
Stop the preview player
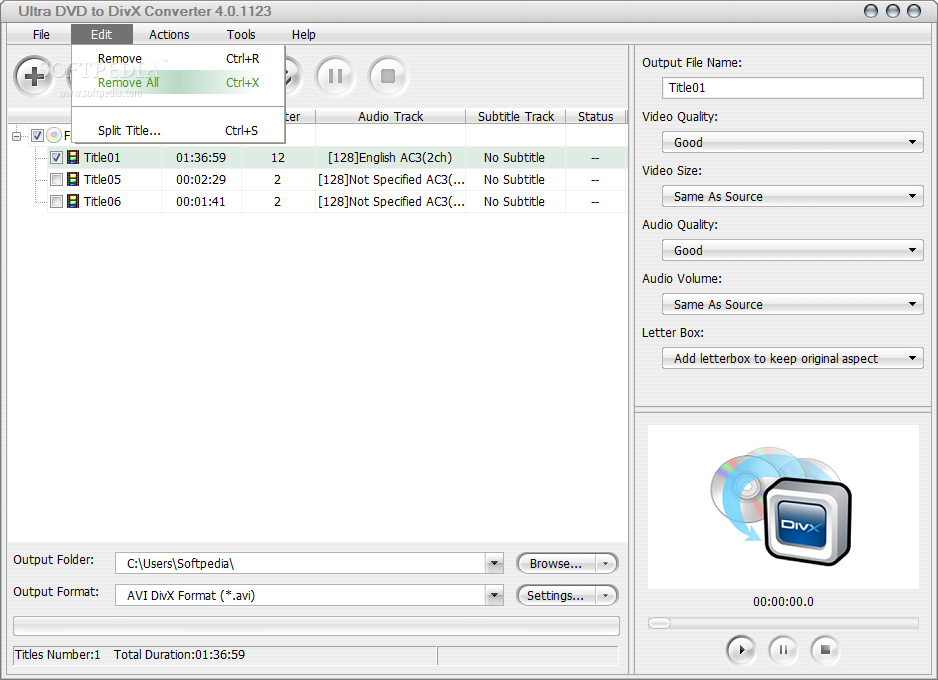(x=825, y=649)
